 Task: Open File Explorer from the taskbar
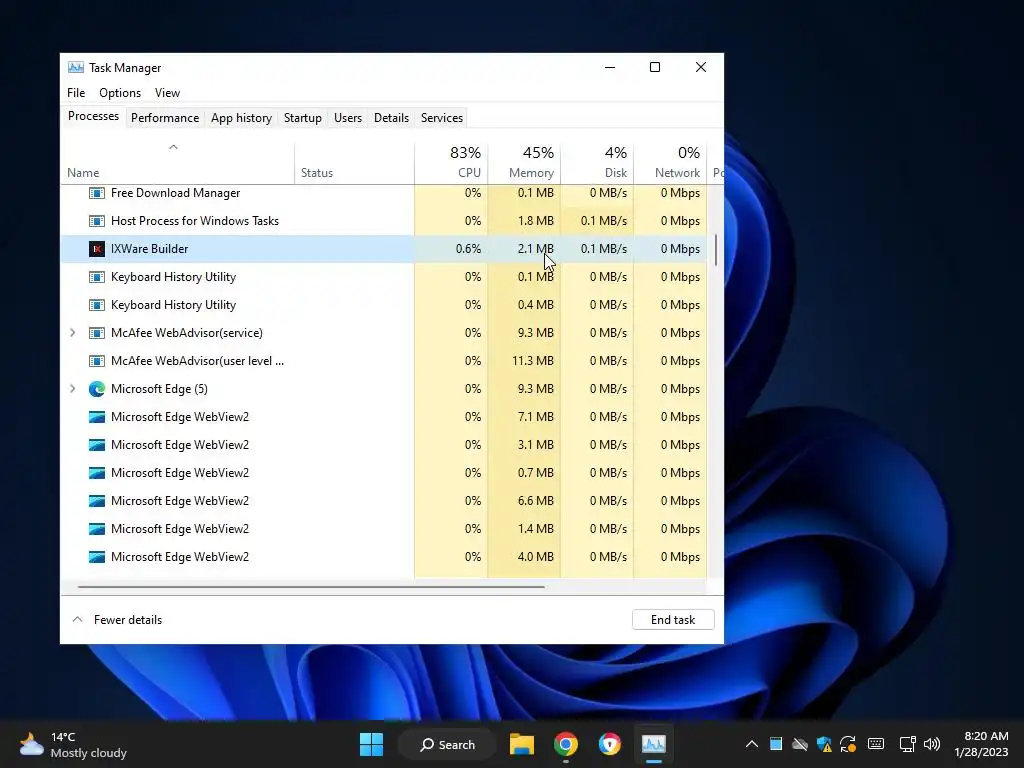(522, 744)
